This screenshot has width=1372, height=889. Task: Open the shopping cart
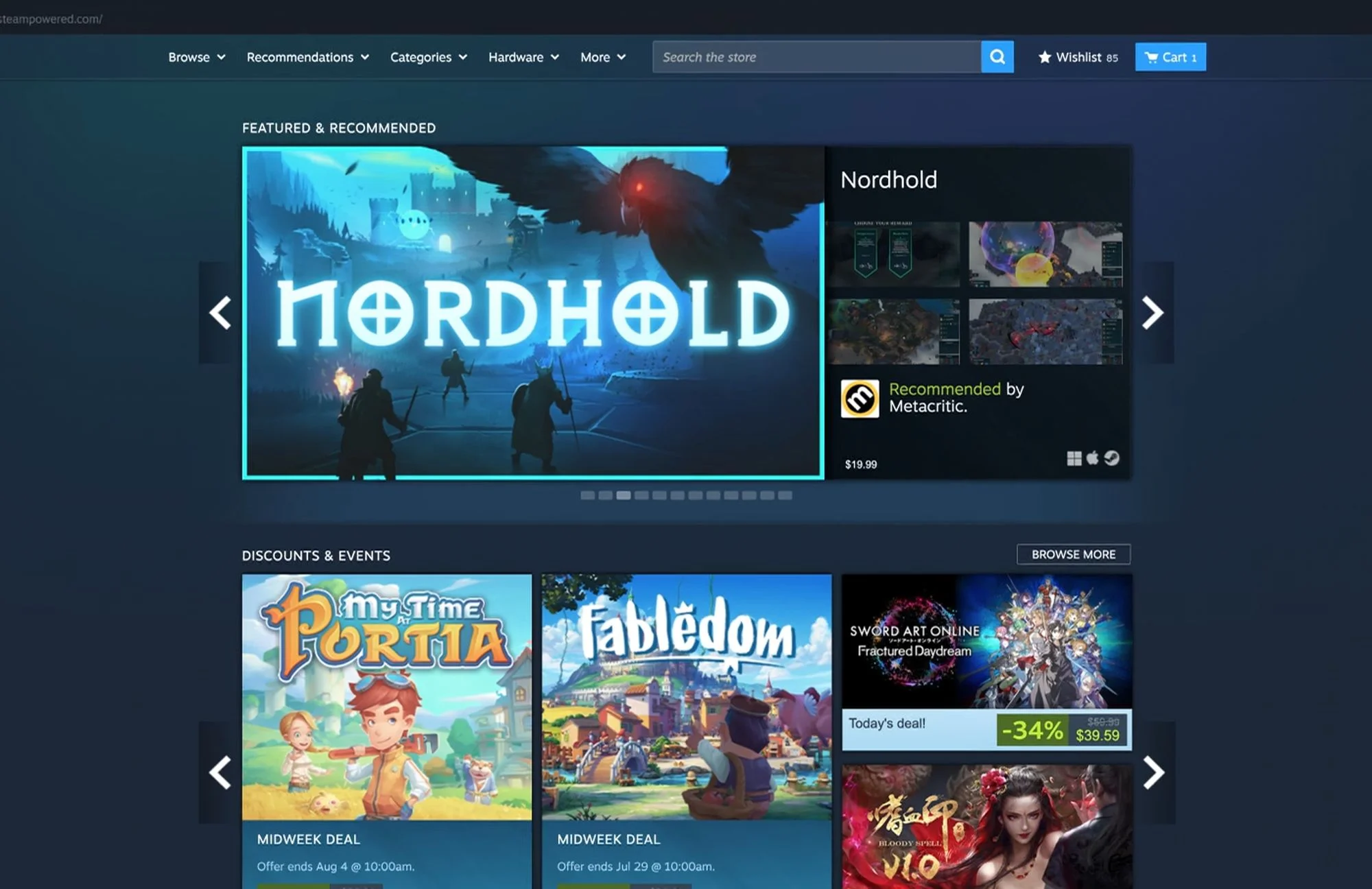(1170, 57)
